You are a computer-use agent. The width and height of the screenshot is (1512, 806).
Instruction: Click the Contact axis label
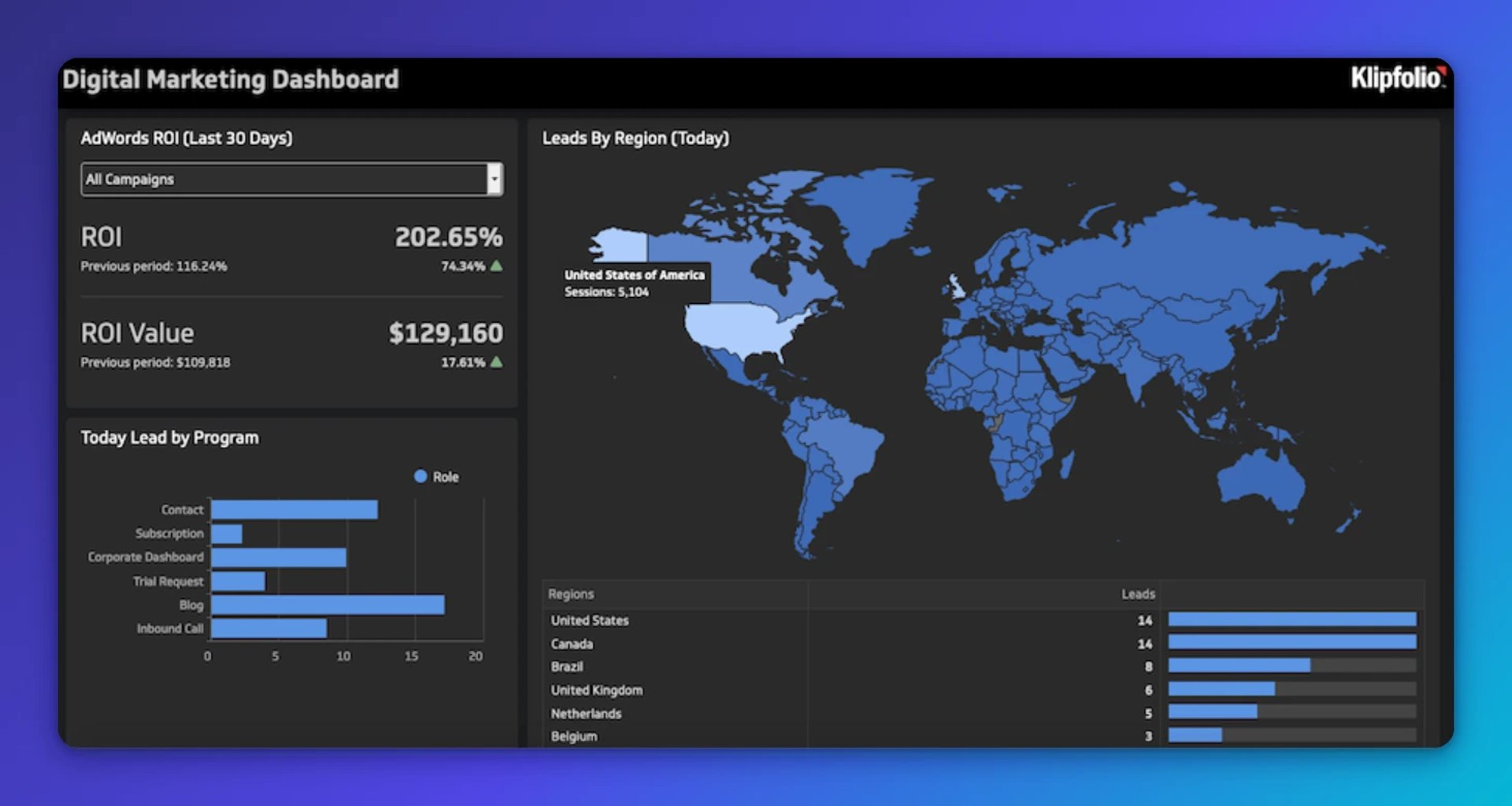pos(182,510)
